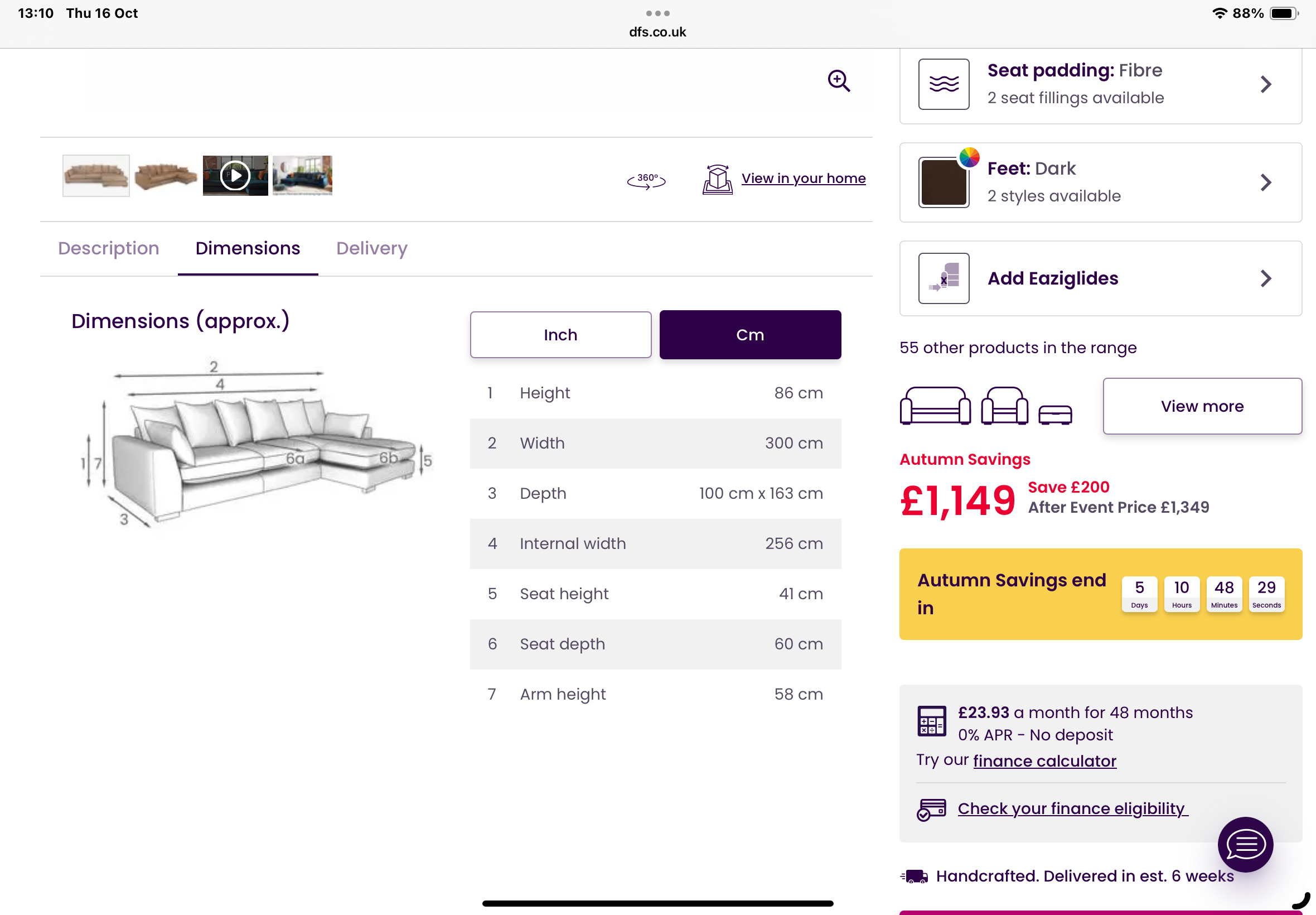Click the Seat padding waves icon
The height and width of the screenshot is (915, 1316).
coord(944,84)
